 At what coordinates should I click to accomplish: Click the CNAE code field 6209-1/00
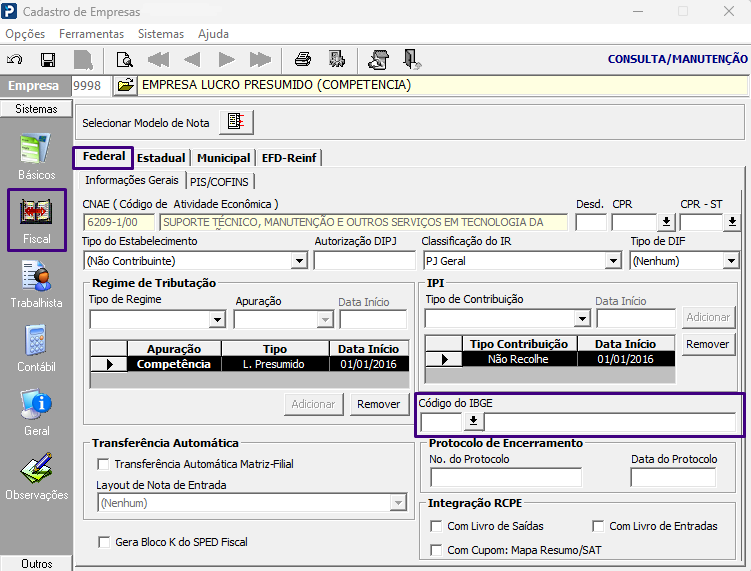[119, 222]
